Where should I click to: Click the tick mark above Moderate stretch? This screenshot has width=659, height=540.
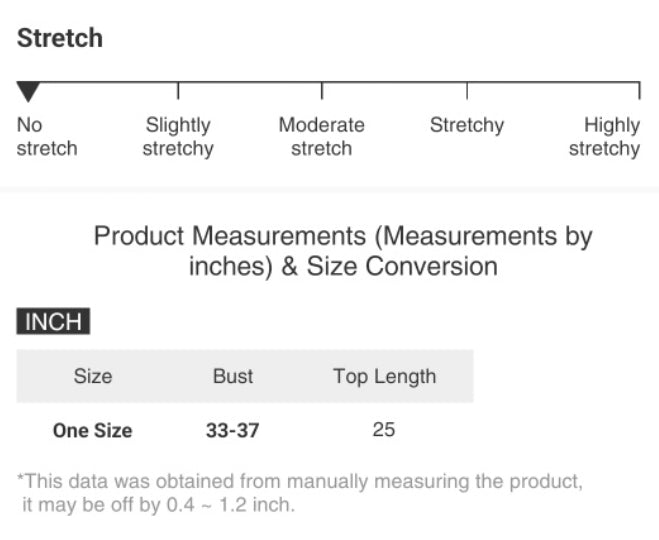322,91
